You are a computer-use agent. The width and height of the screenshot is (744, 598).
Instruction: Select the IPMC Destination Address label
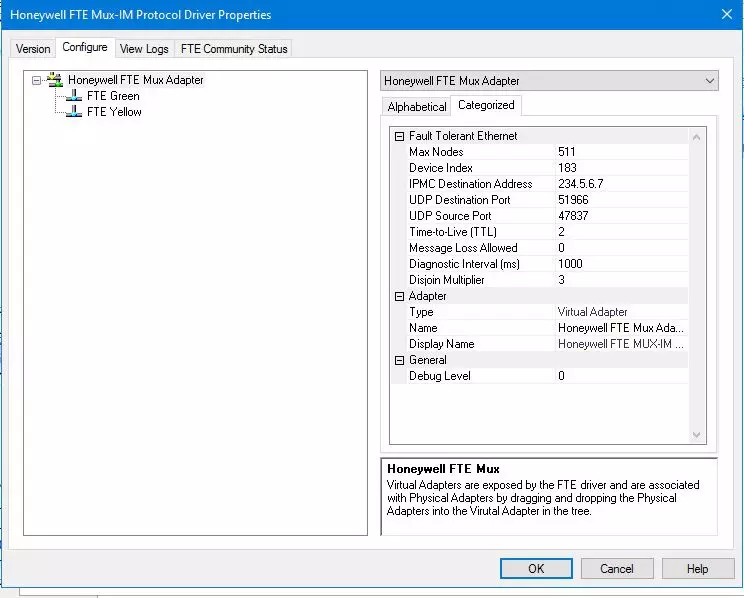click(471, 184)
